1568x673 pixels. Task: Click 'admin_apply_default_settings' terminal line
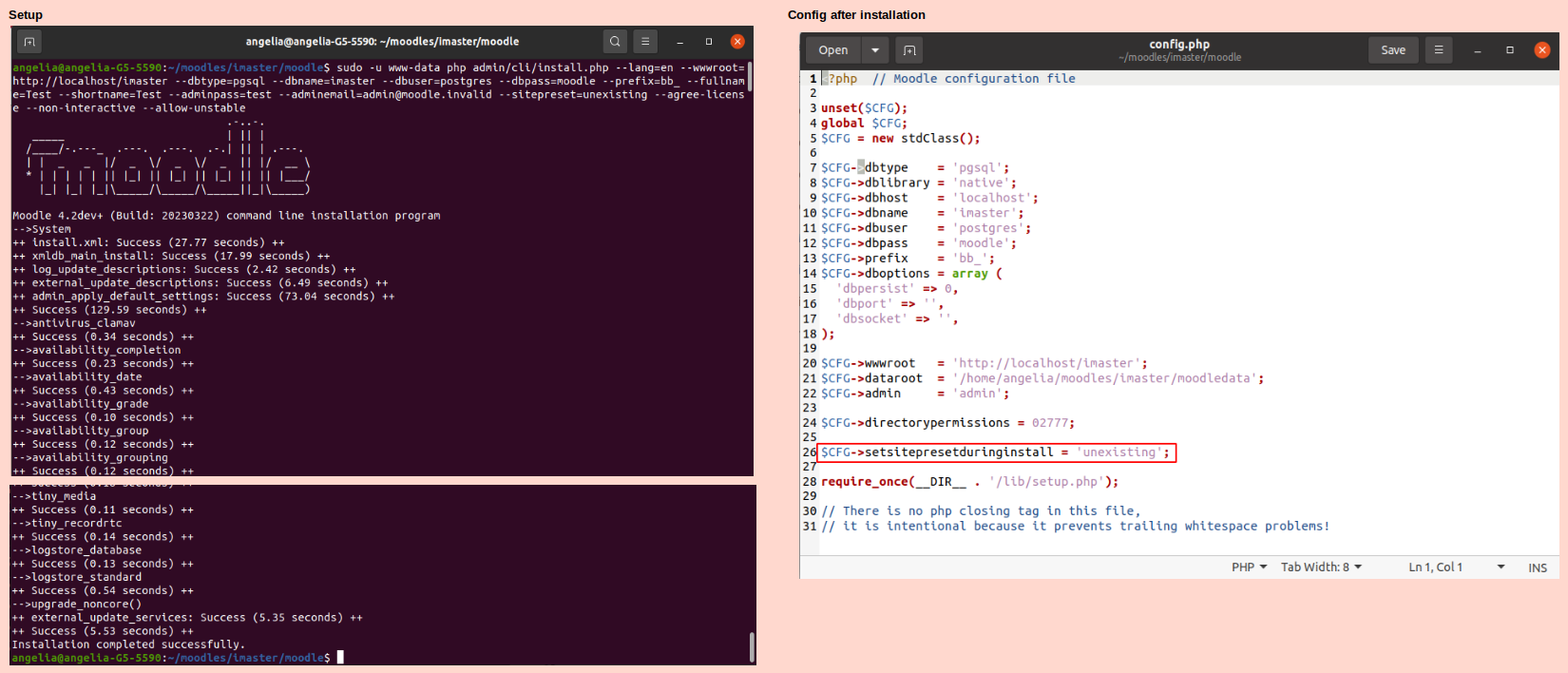pyautogui.click(x=203, y=297)
